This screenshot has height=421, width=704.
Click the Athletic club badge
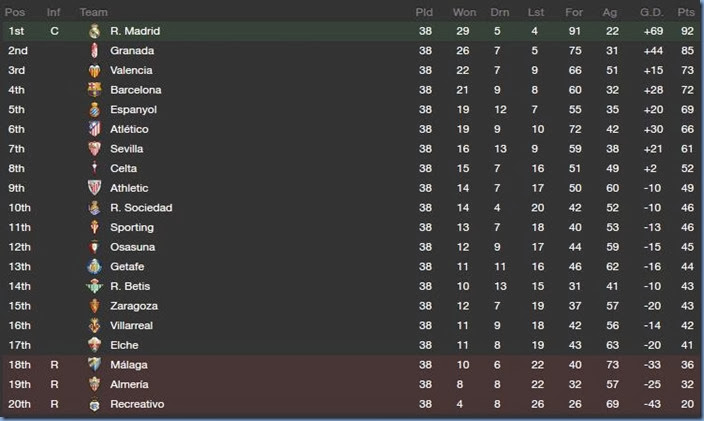click(x=95, y=188)
